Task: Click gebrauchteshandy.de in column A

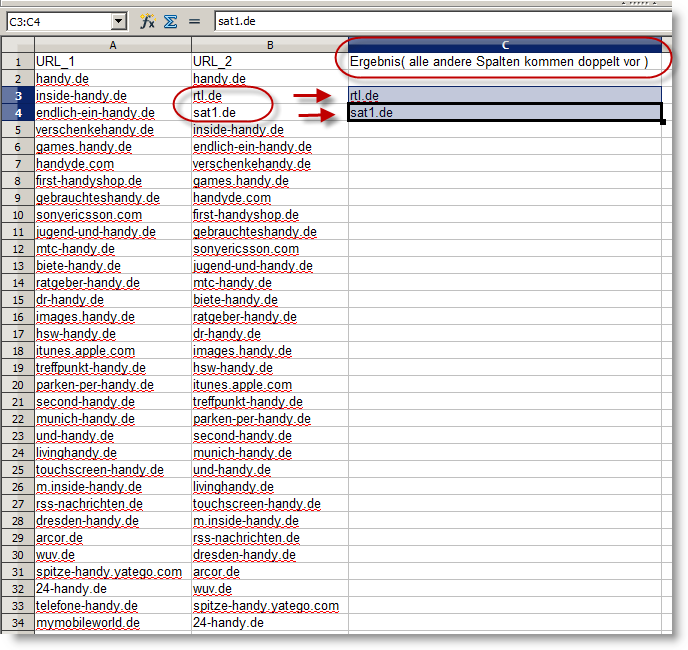Action: [113, 198]
